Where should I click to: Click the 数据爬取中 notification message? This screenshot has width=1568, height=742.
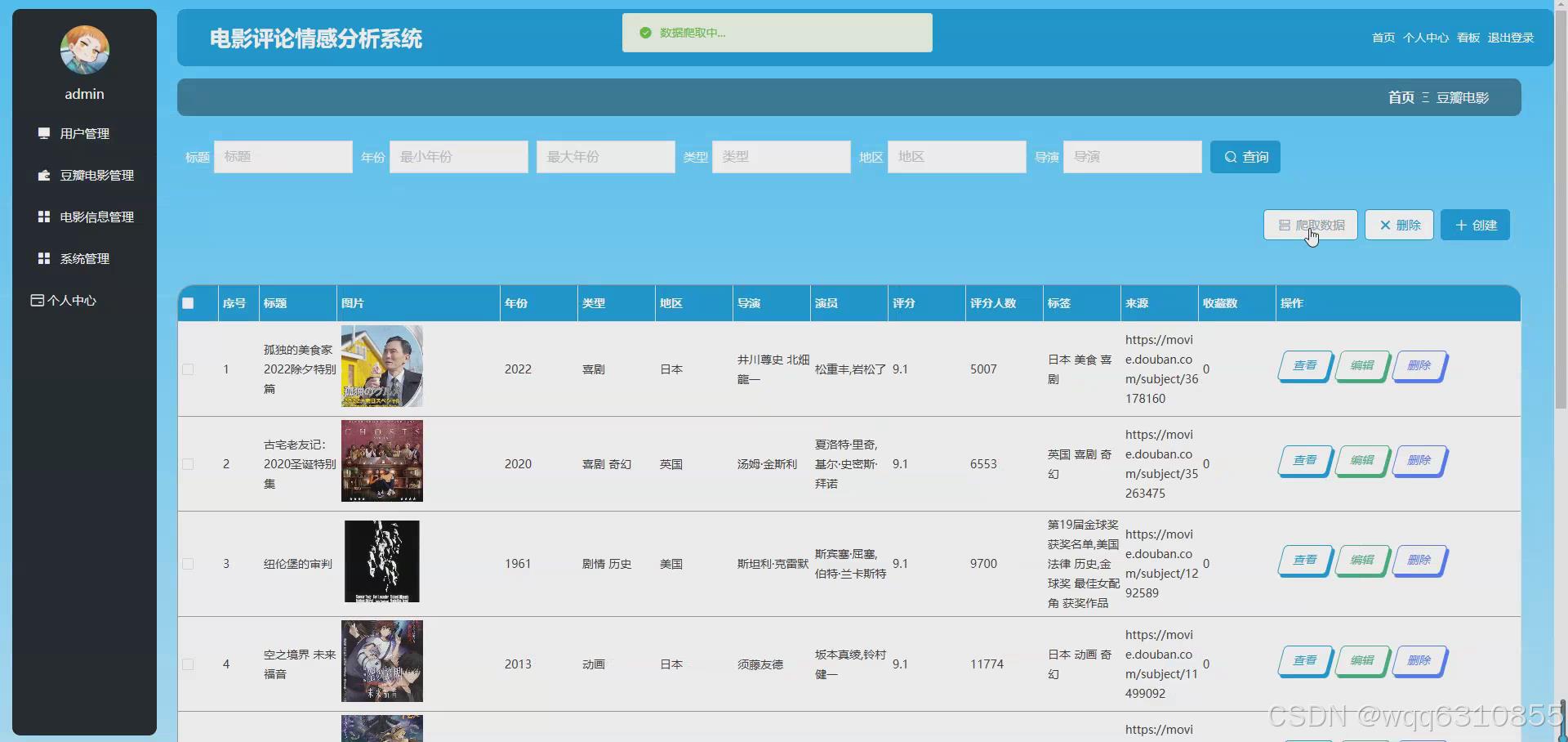click(x=777, y=33)
